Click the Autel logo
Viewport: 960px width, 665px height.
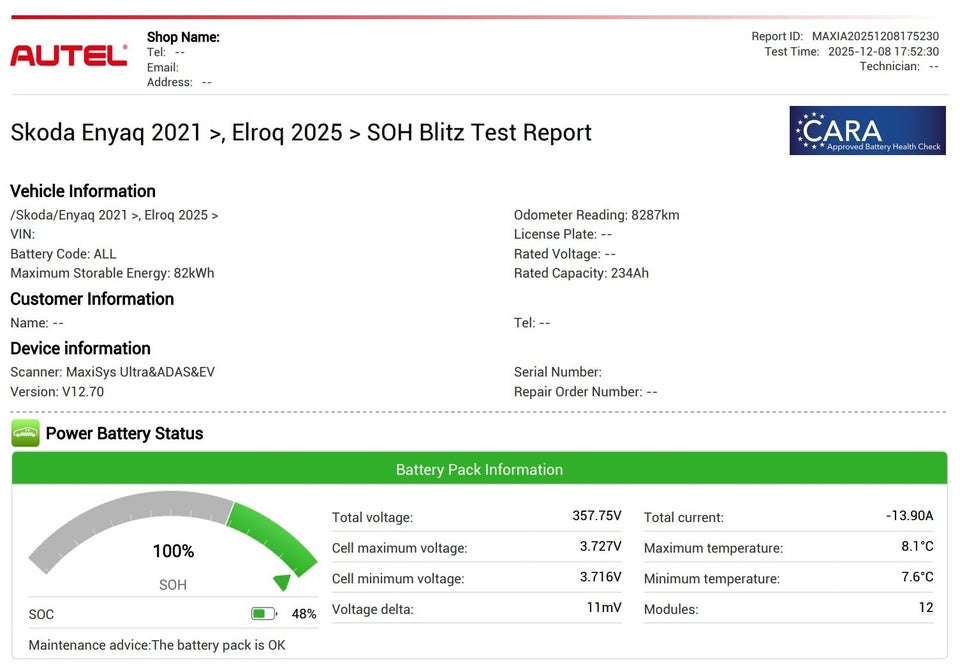pyautogui.click(x=68, y=56)
